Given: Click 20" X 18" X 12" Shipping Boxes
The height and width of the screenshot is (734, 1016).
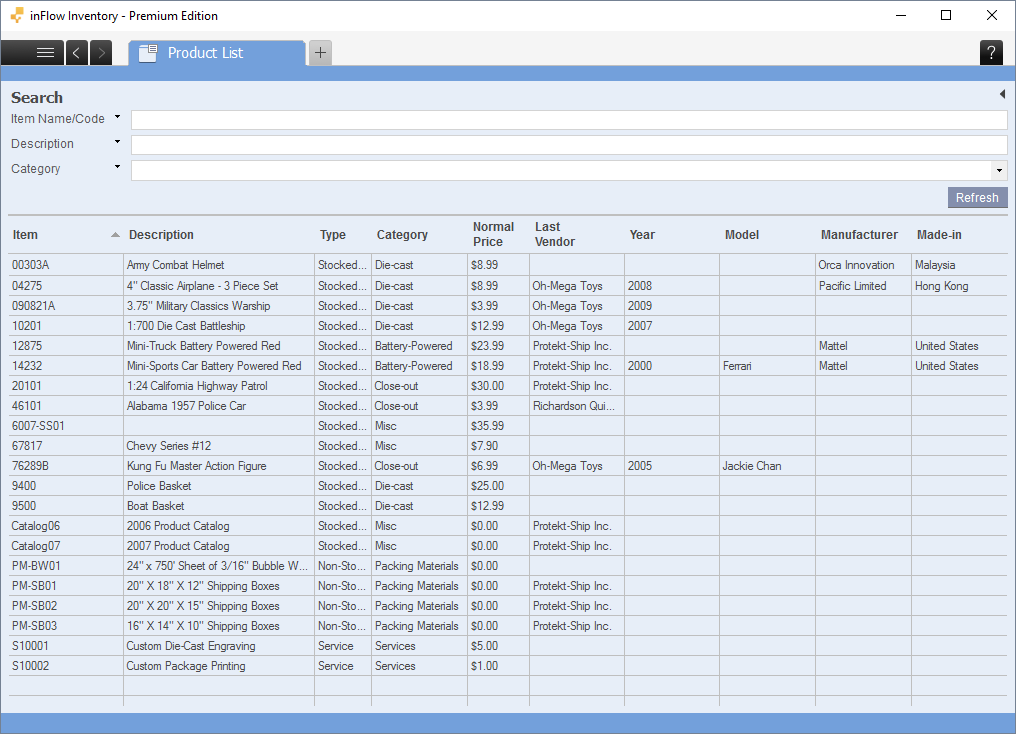Looking at the screenshot, I should [203, 586].
